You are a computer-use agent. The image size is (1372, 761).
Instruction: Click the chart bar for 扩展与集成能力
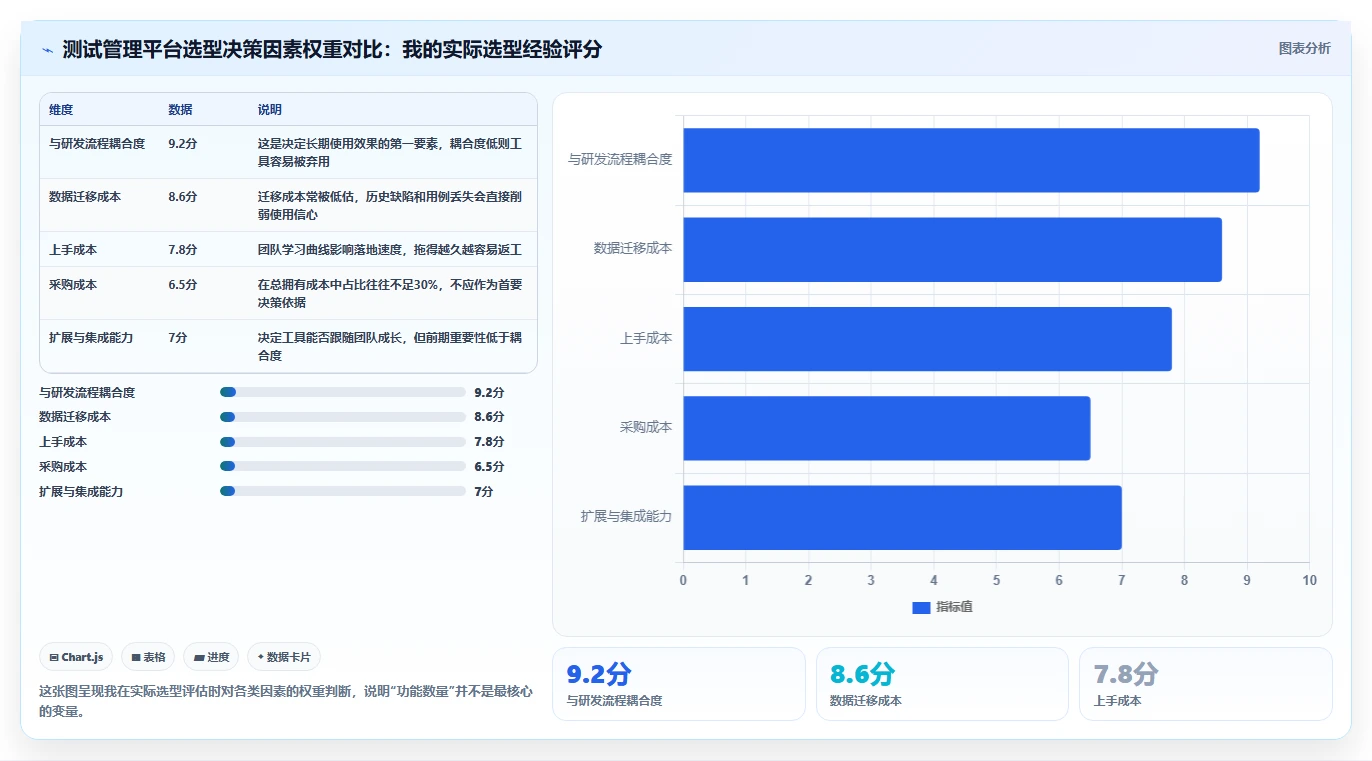(902, 517)
